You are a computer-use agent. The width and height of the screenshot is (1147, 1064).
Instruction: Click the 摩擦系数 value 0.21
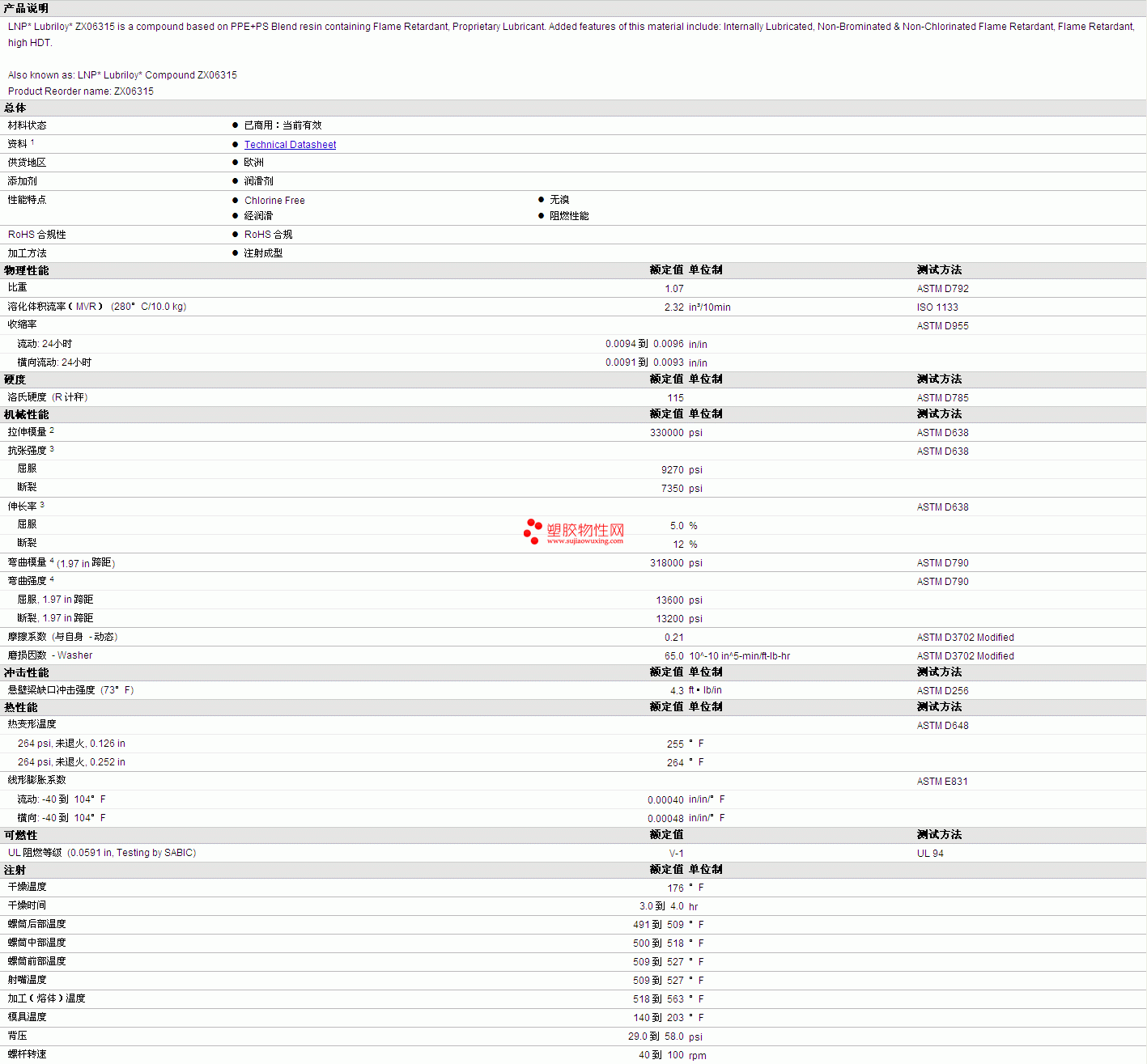(674, 638)
